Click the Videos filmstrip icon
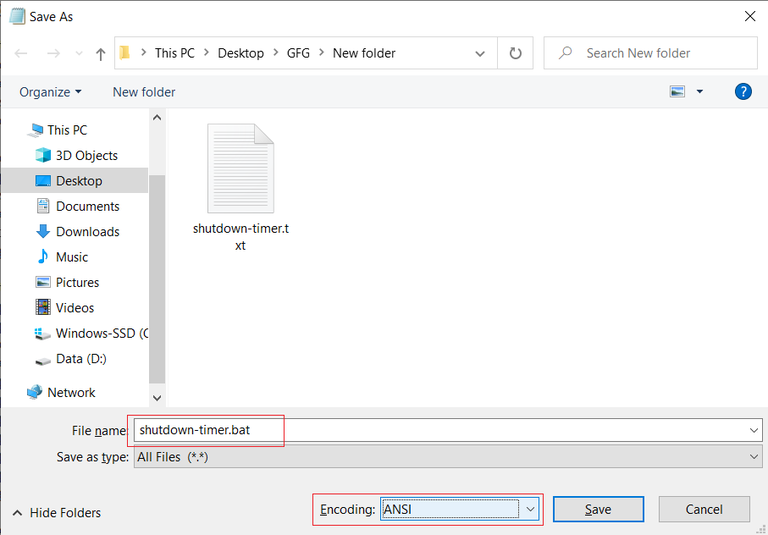768x535 pixels. (43, 307)
